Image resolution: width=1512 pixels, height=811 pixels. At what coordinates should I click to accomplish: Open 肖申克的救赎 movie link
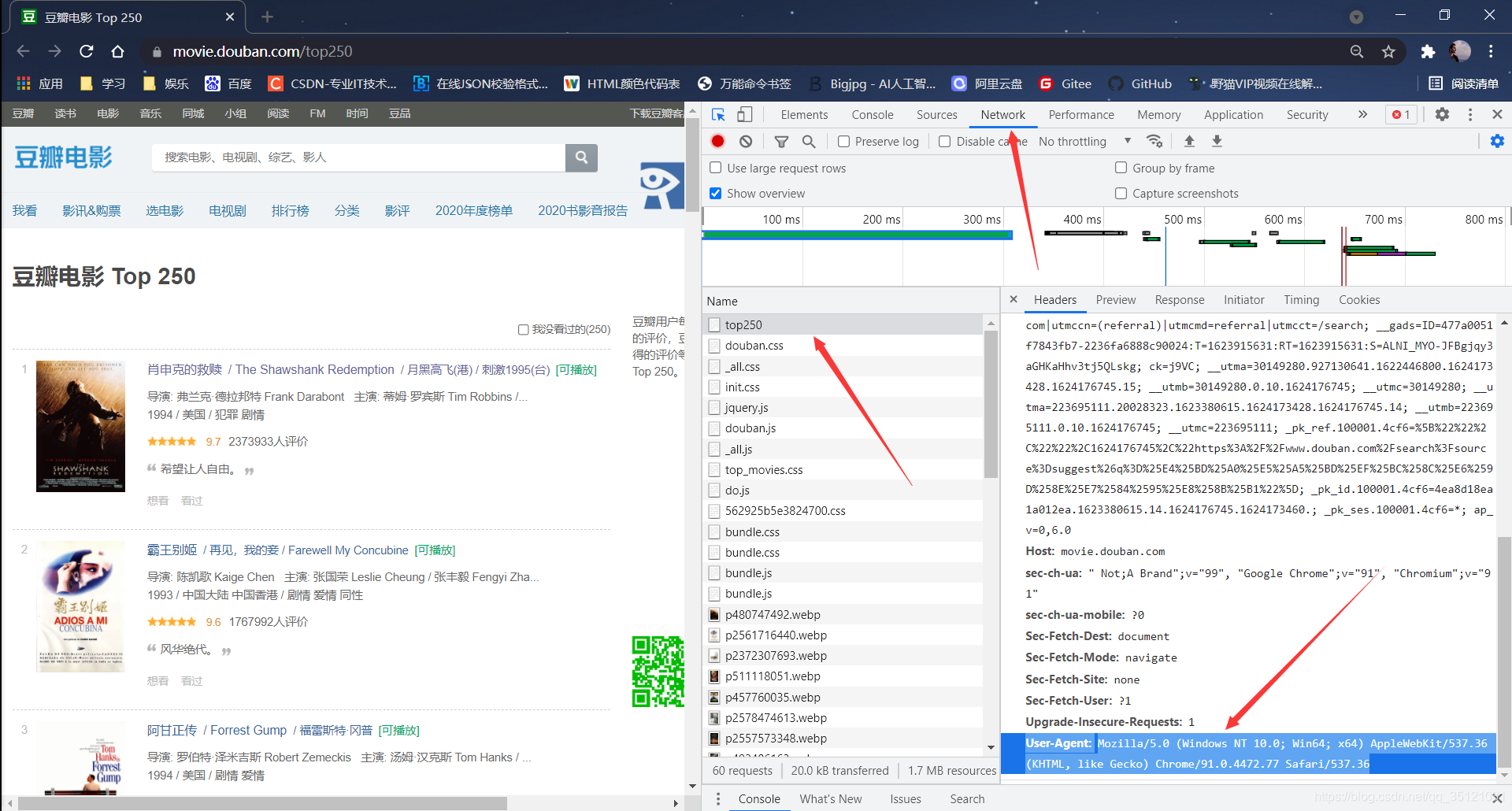pyautogui.click(x=184, y=369)
